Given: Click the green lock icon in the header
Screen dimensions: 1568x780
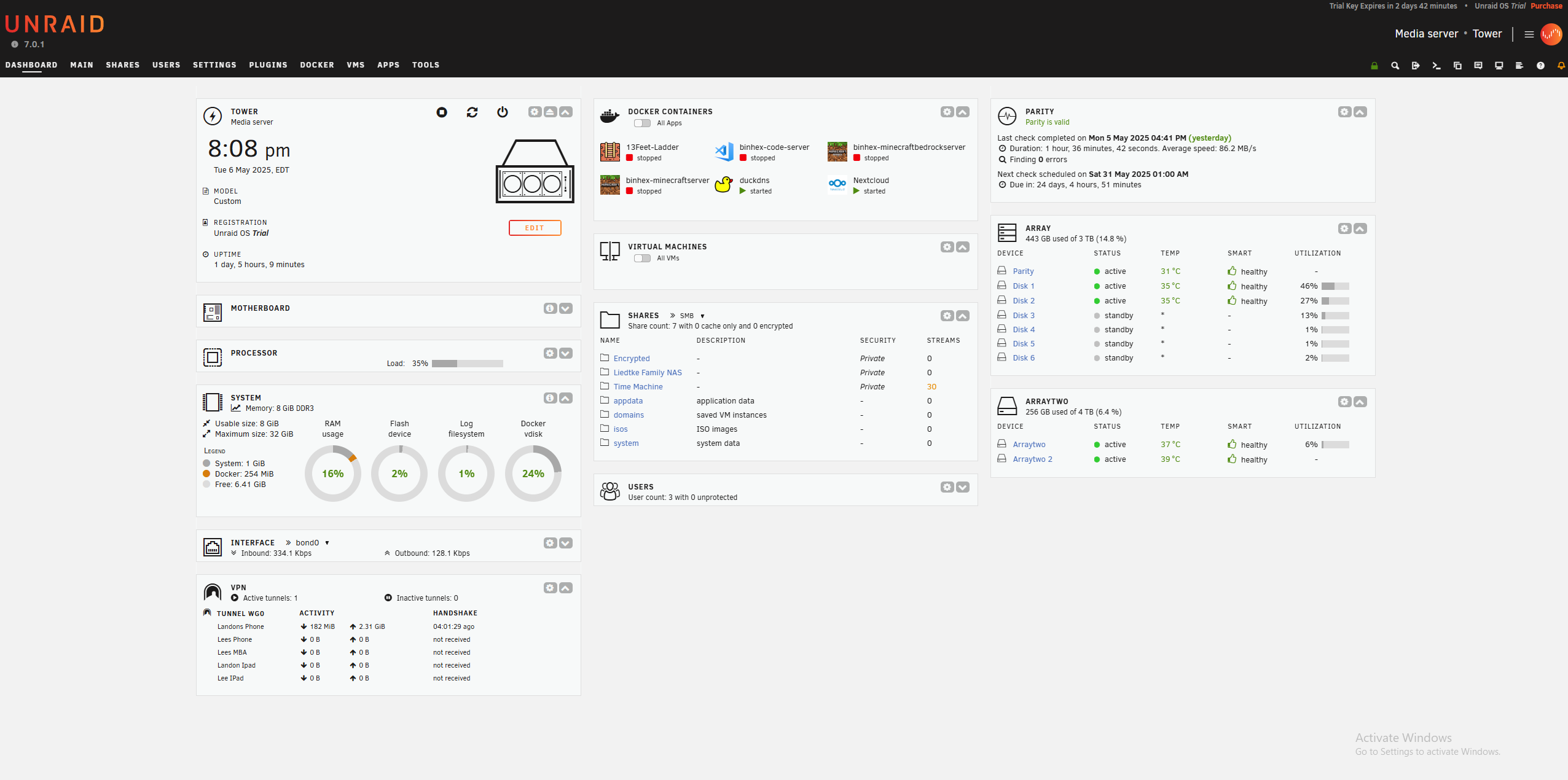Looking at the screenshot, I should [1374, 66].
